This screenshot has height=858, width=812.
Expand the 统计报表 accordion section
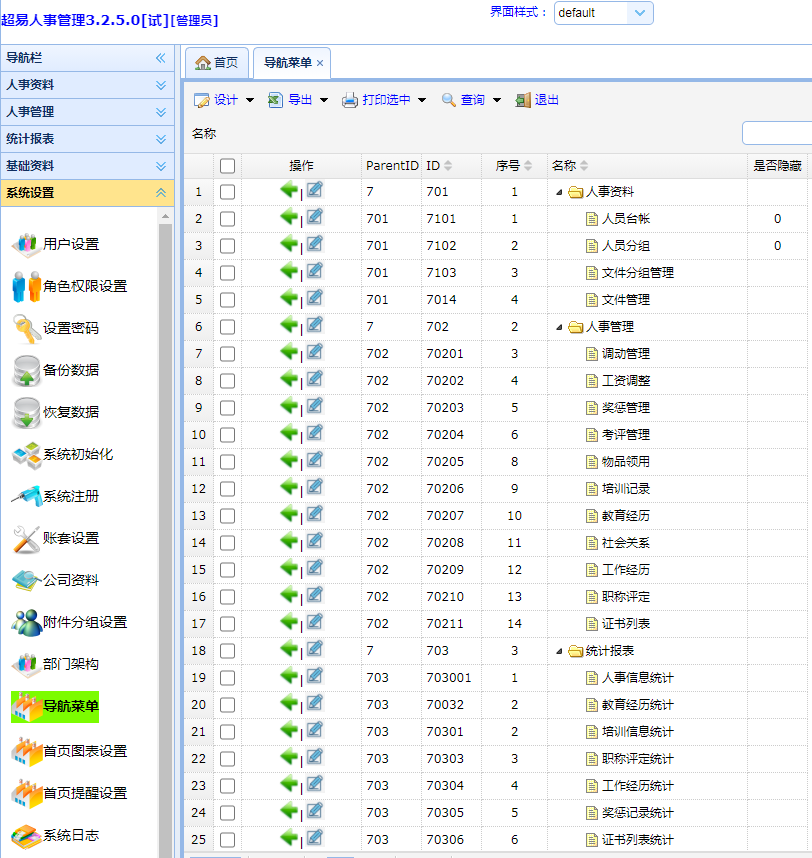tap(88, 139)
